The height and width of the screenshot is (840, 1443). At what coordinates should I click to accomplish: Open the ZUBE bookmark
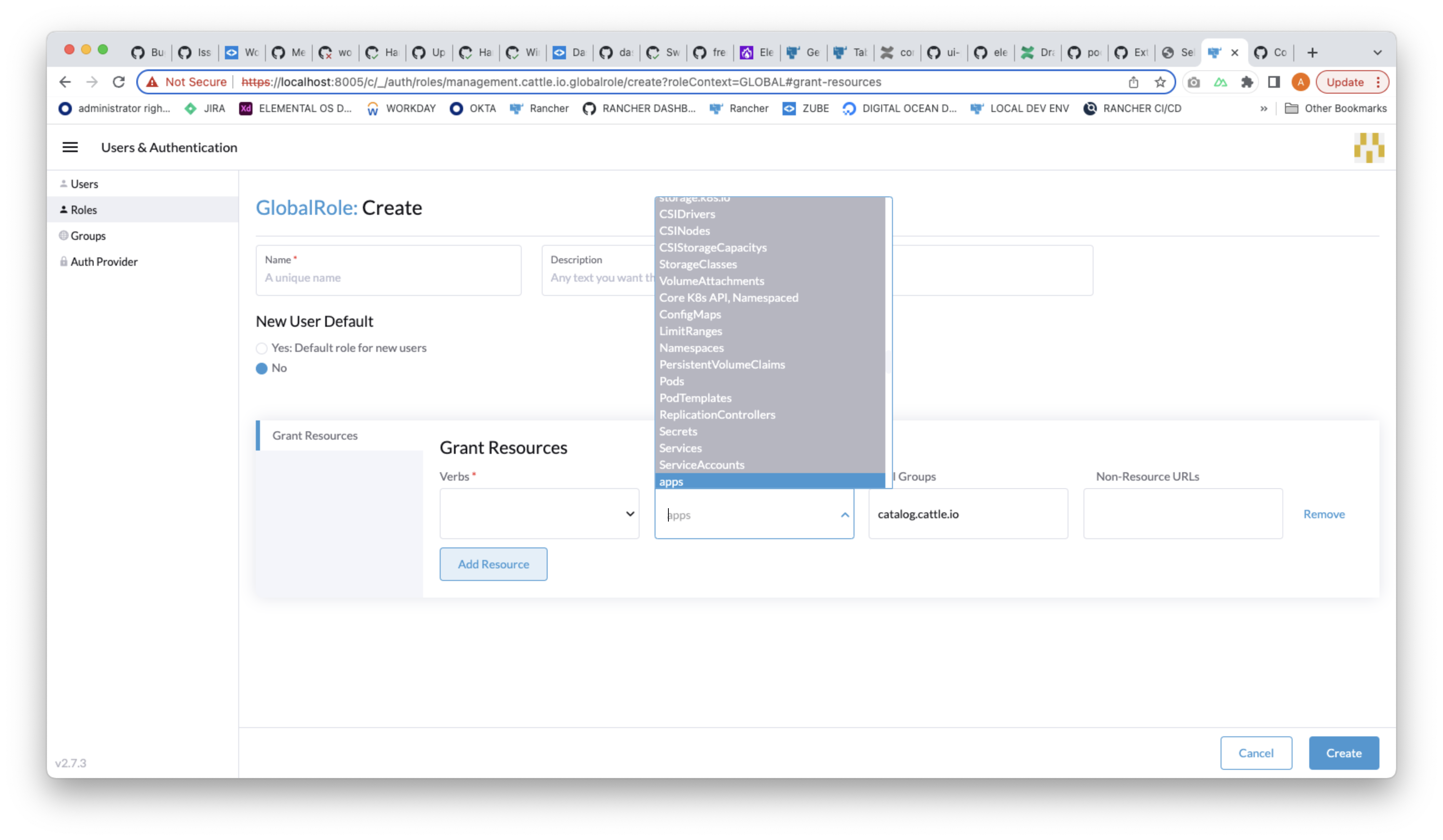pos(816,108)
